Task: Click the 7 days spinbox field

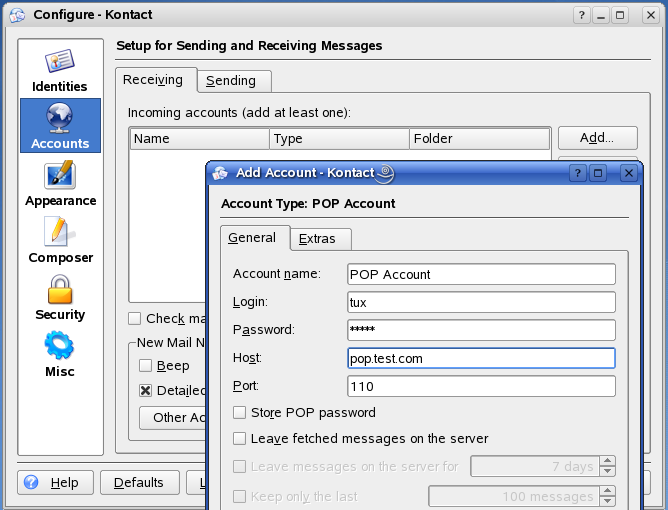Action: [x=535, y=466]
